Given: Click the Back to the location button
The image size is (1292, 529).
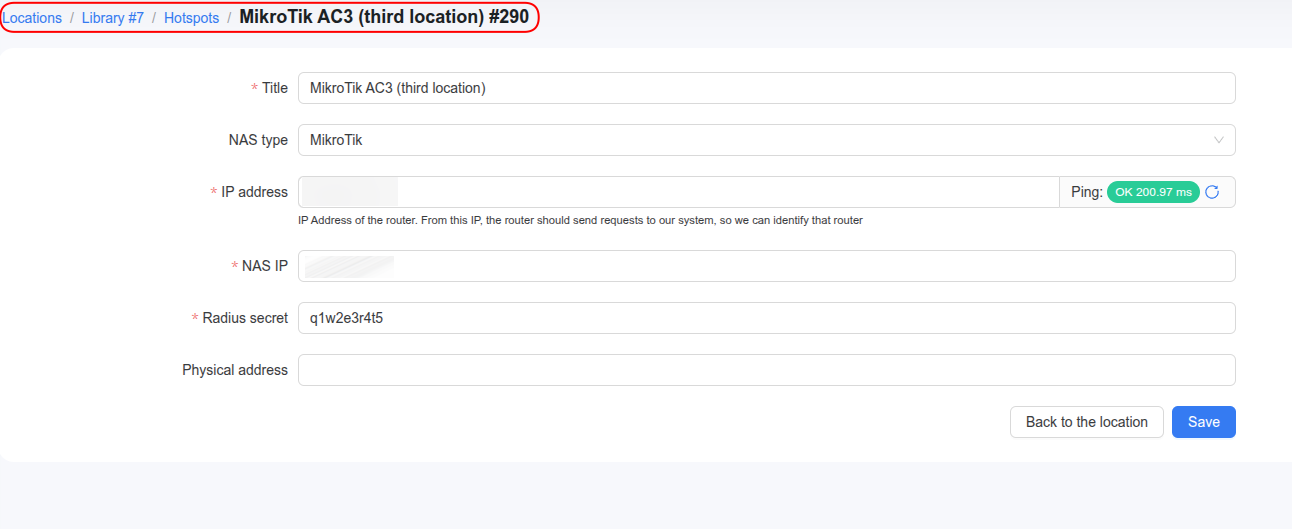Looking at the screenshot, I should (x=1087, y=422).
